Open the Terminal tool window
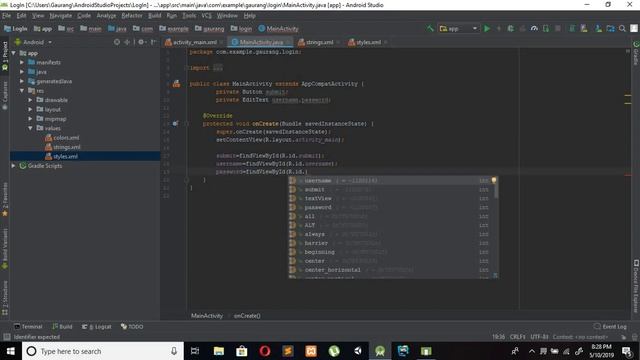Screen dimensions: 640x360 coord(28,327)
